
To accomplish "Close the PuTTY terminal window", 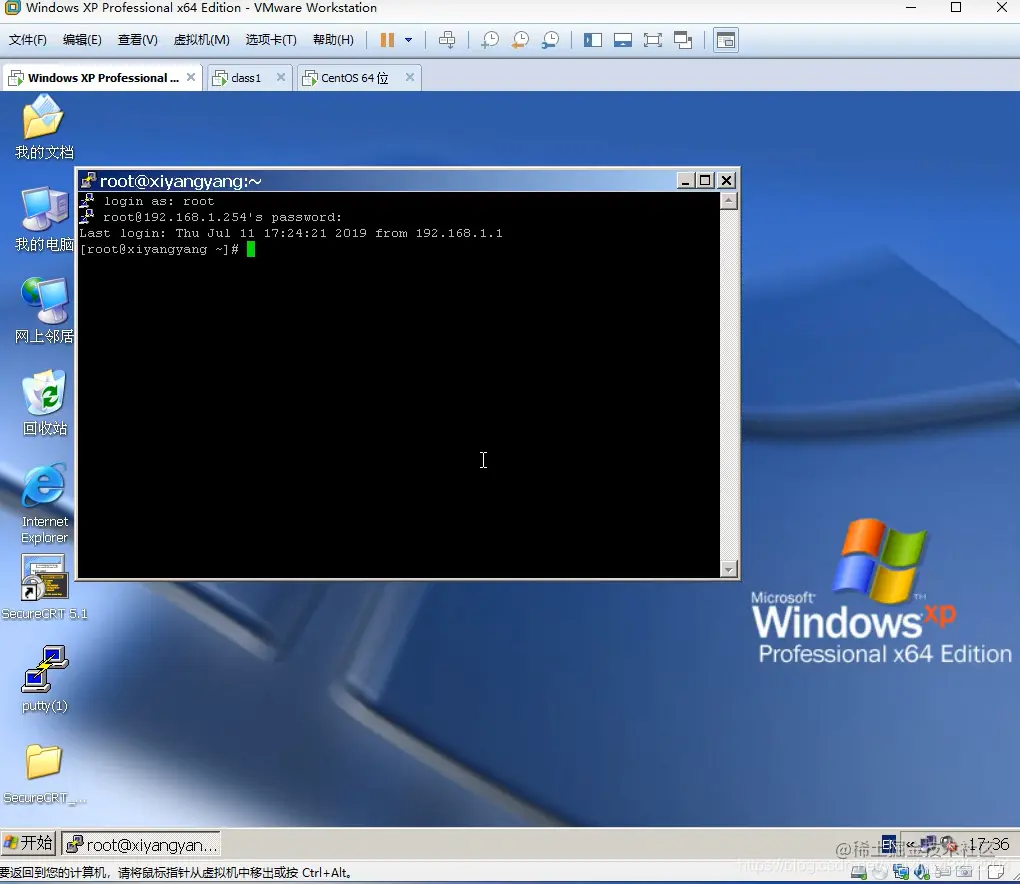I will click(x=727, y=180).
